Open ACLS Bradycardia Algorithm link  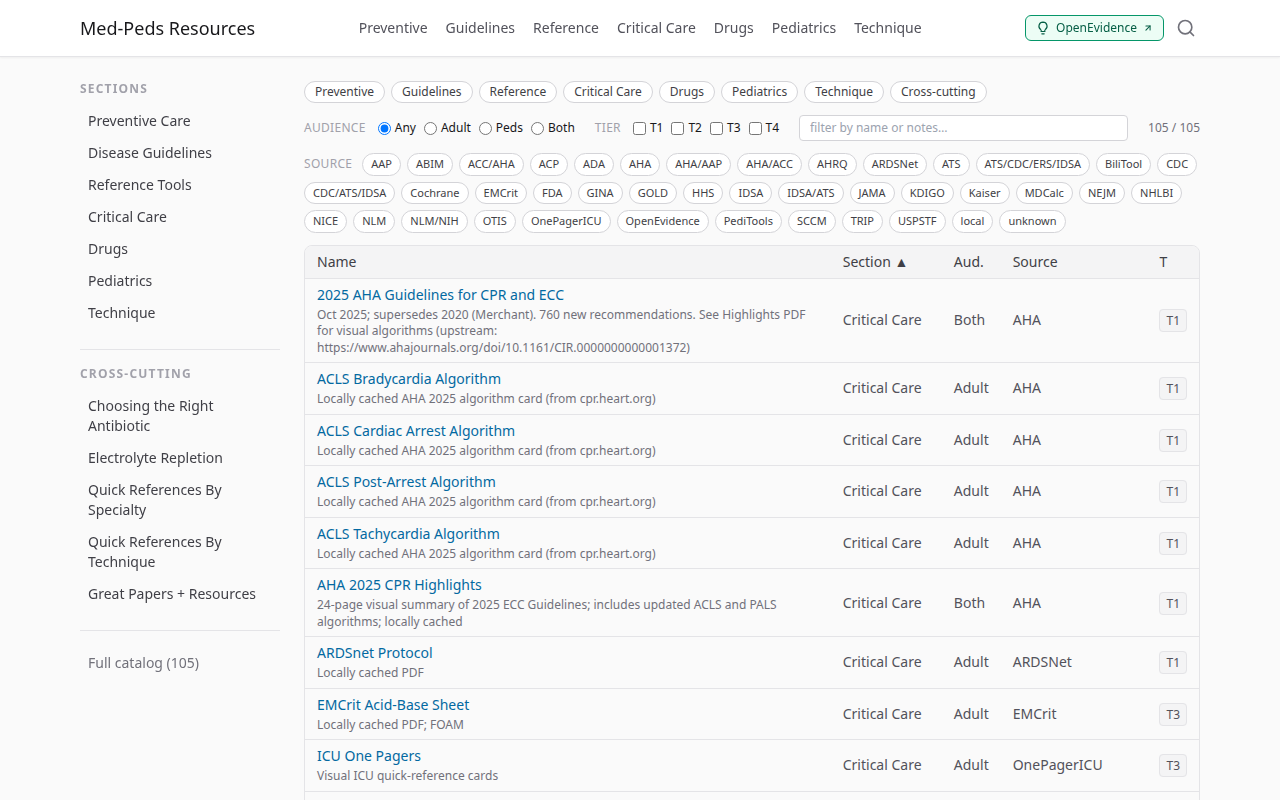coord(409,379)
